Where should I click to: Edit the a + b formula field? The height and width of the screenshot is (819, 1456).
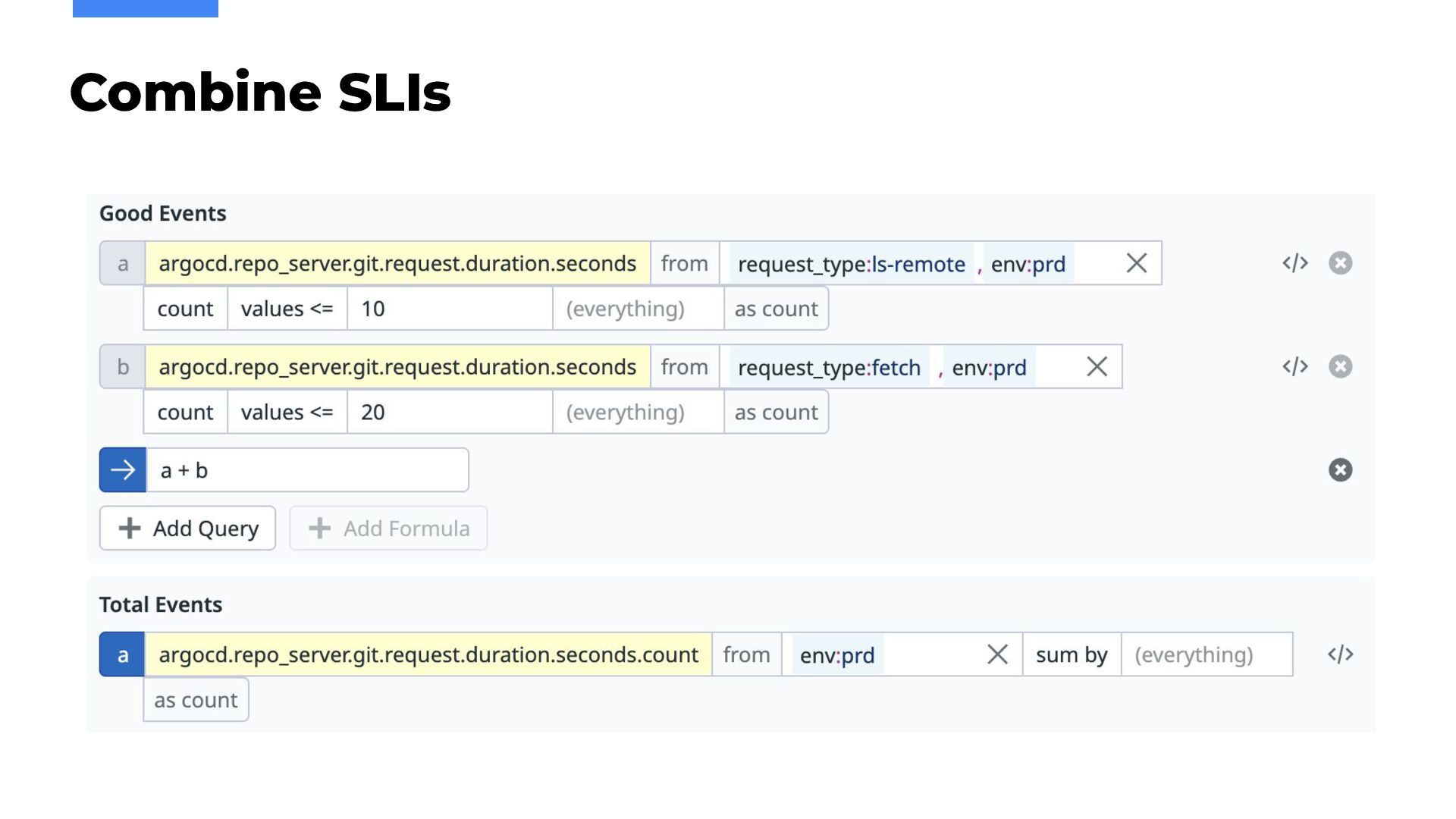(x=307, y=470)
